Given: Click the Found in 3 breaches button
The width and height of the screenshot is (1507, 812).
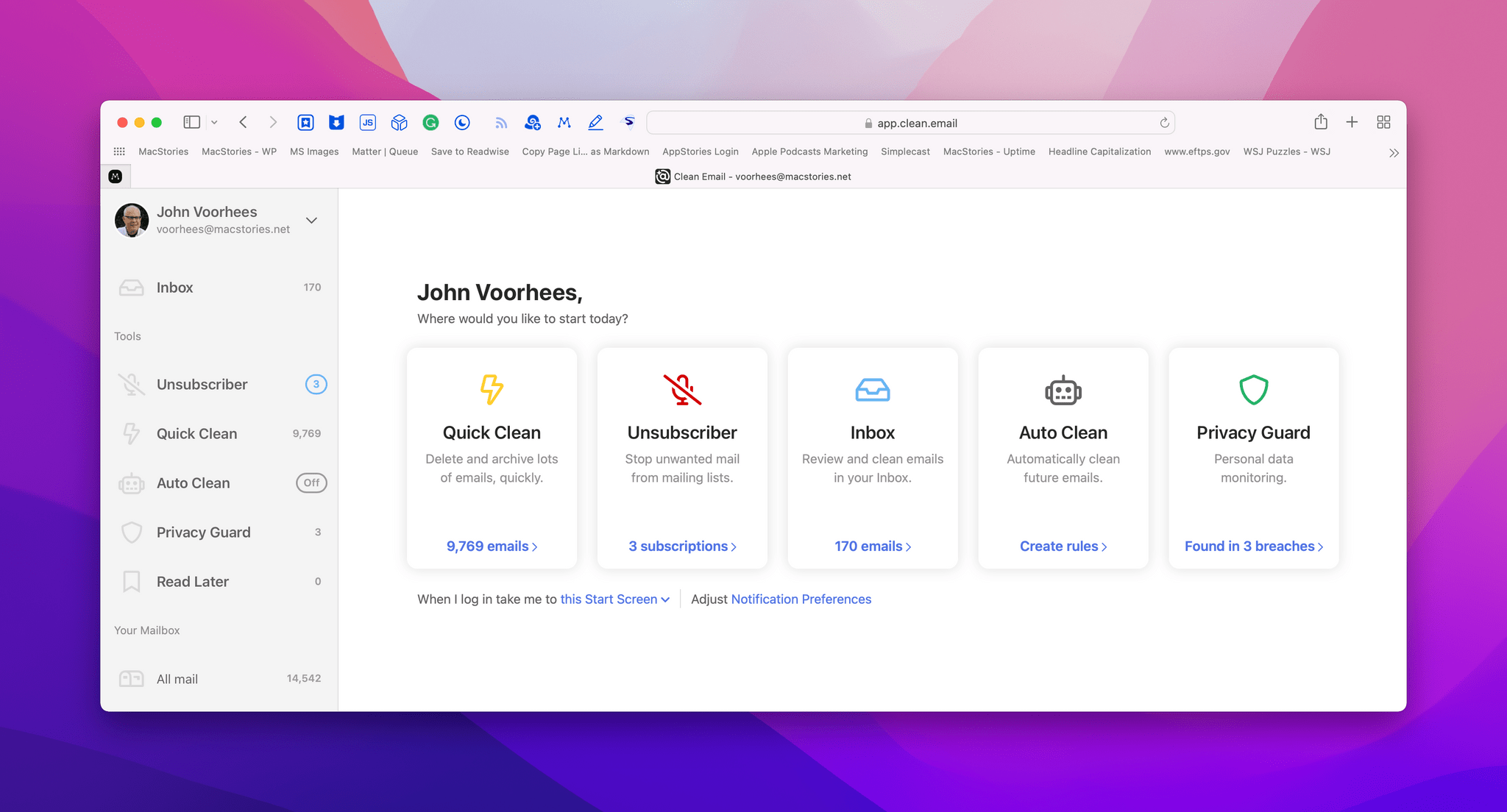Looking at the screenshot, I should click(1253, 545).
